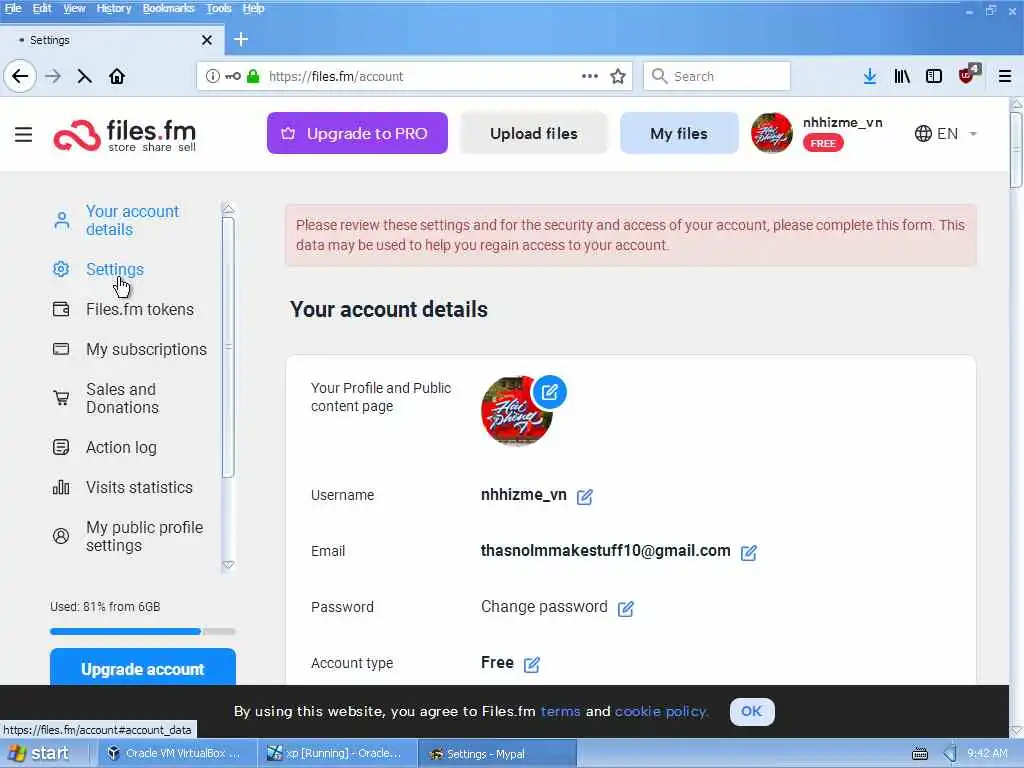Go to the browser home page
The height and width of the screenshot is (768, 1024).
[x=117, y=76]
